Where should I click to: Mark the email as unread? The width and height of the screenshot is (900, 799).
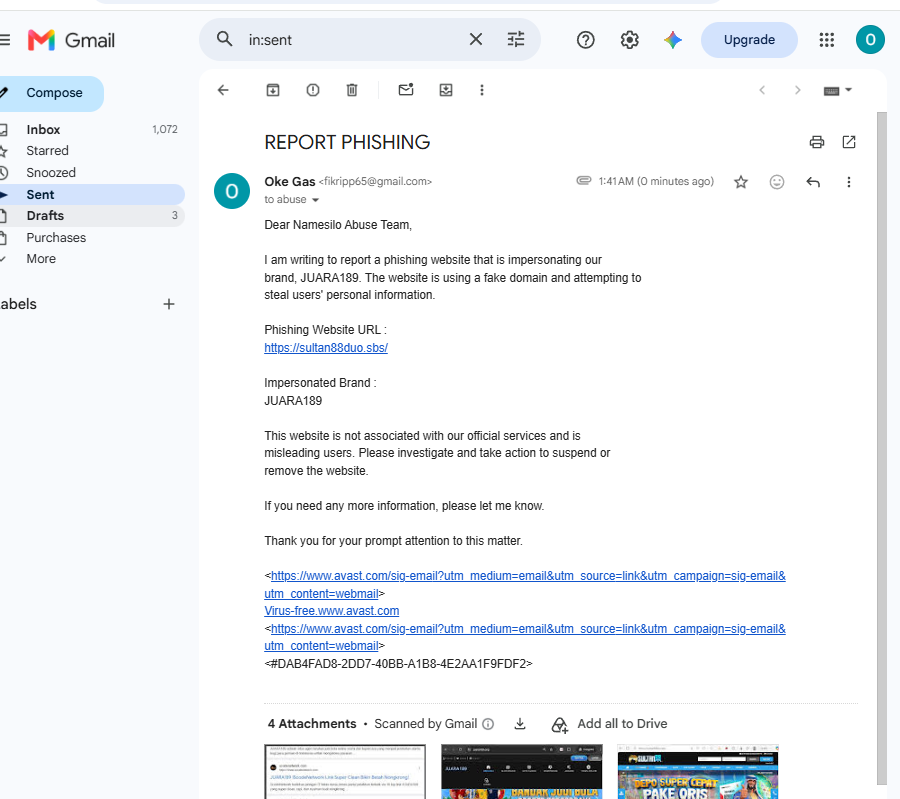(406, 90)
